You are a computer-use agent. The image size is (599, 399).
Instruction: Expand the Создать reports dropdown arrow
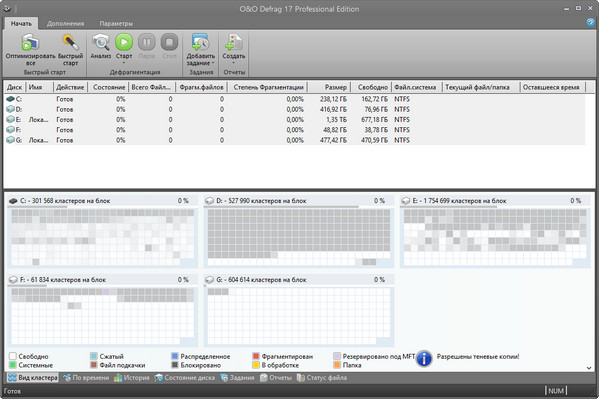[234, 63]
